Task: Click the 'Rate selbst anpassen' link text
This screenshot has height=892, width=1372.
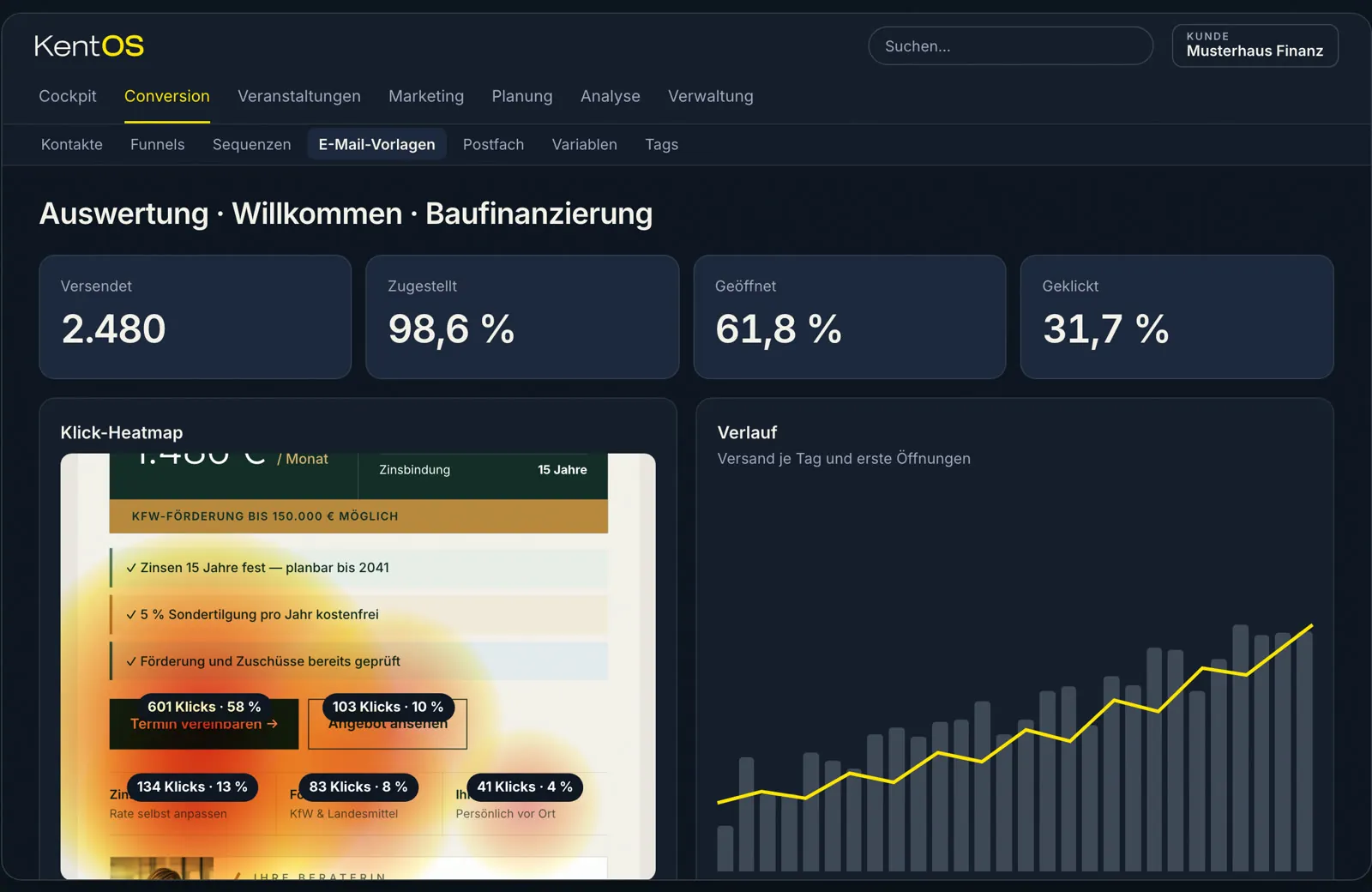Action: point(168,814)
